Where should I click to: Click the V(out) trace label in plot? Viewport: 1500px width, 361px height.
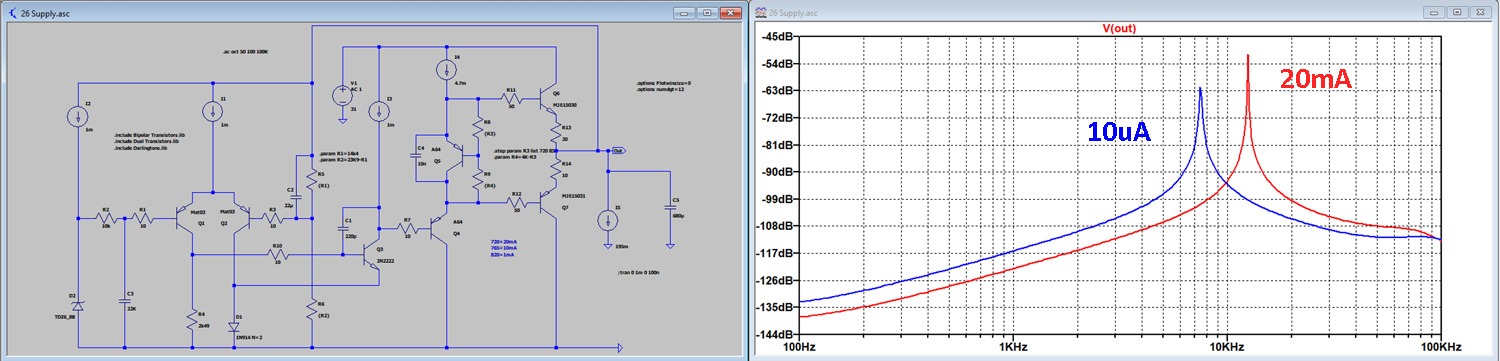click(1120, 28)
